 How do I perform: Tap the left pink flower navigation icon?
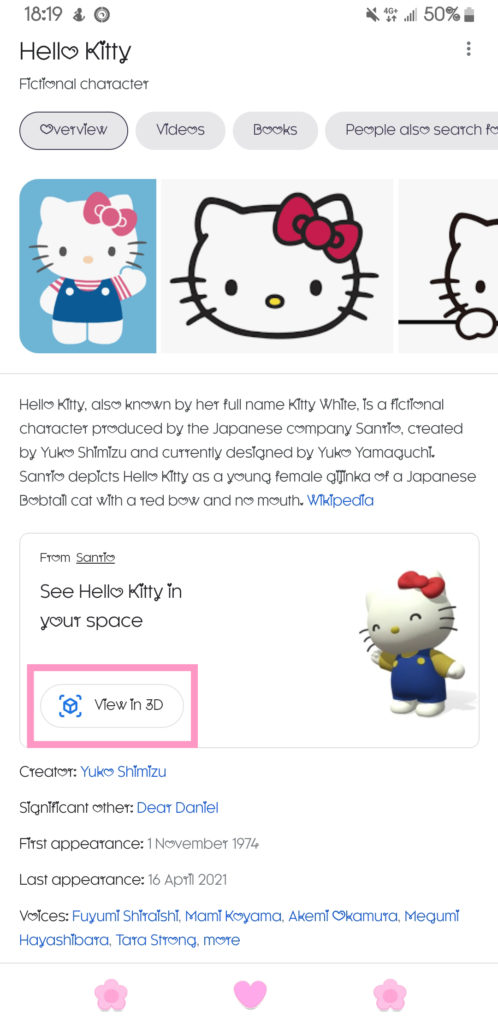click(x=111, y=995)
